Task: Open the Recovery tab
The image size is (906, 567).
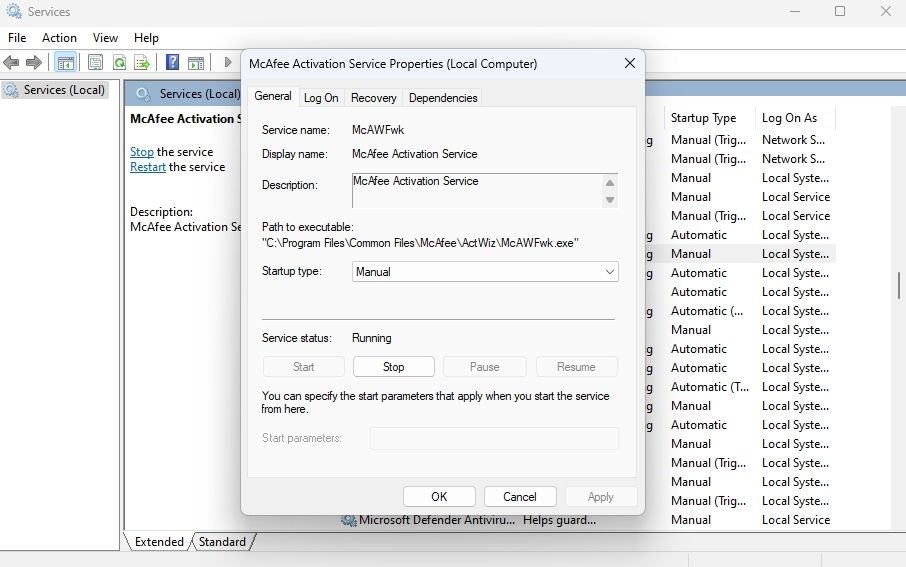Action: pos(374,97)
